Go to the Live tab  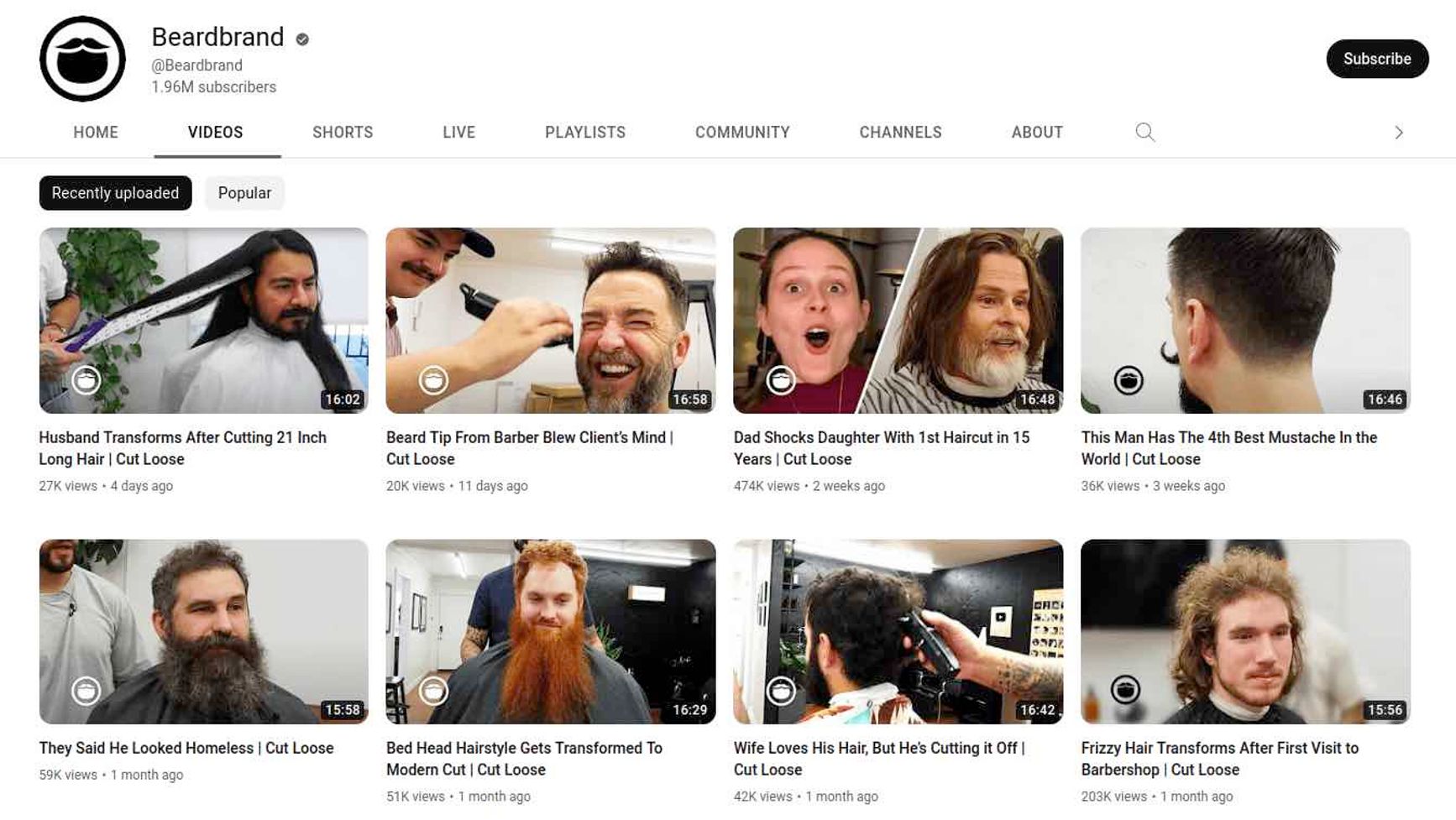point(458,132)
